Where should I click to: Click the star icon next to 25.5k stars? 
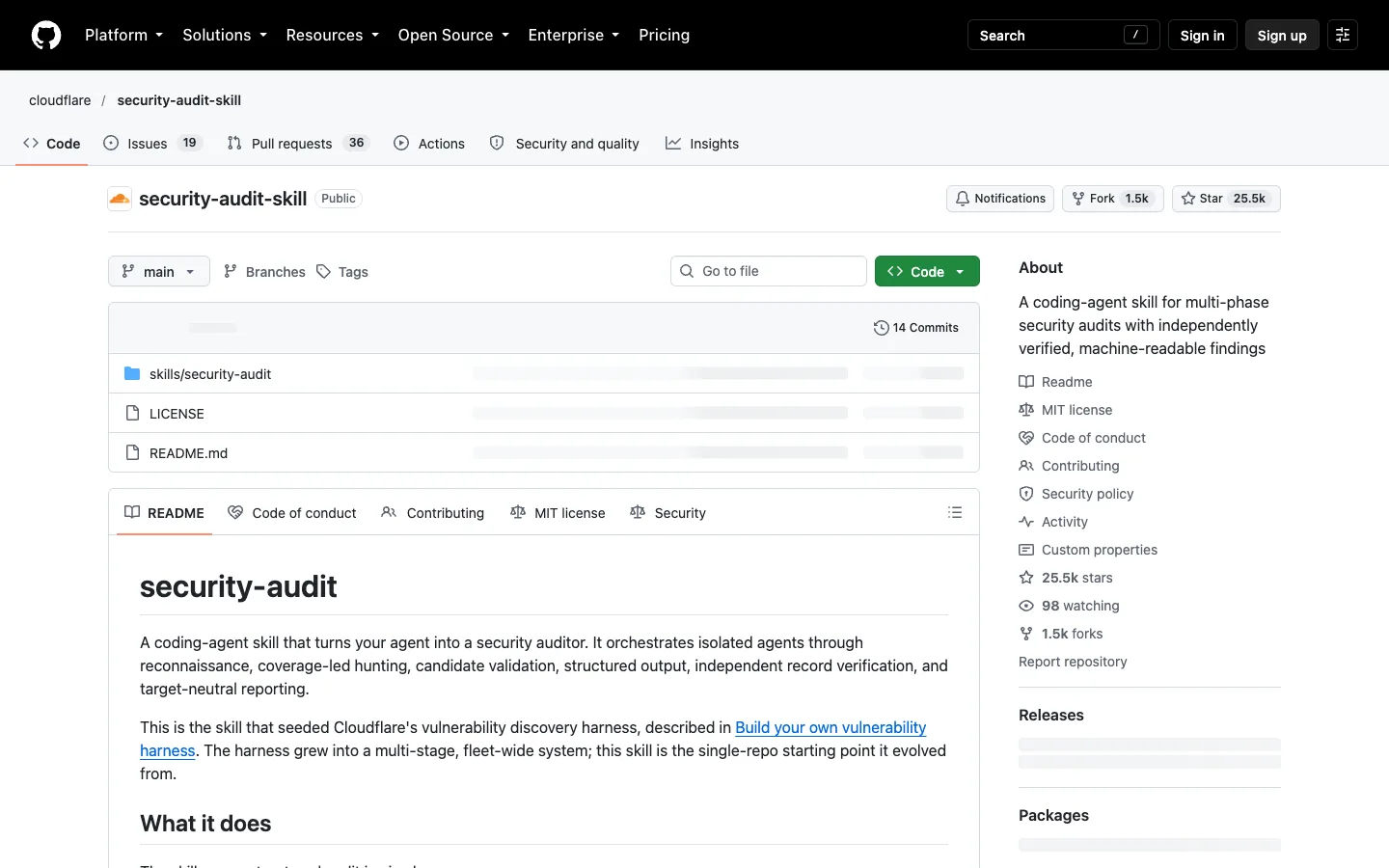[x=1026, y=578]
